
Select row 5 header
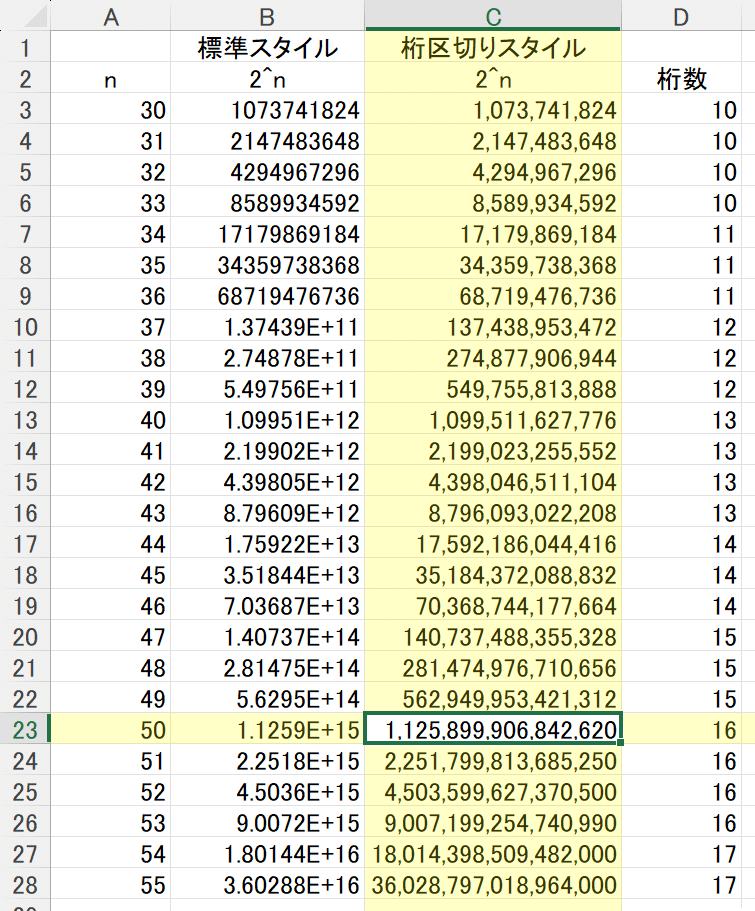(25, 172)
